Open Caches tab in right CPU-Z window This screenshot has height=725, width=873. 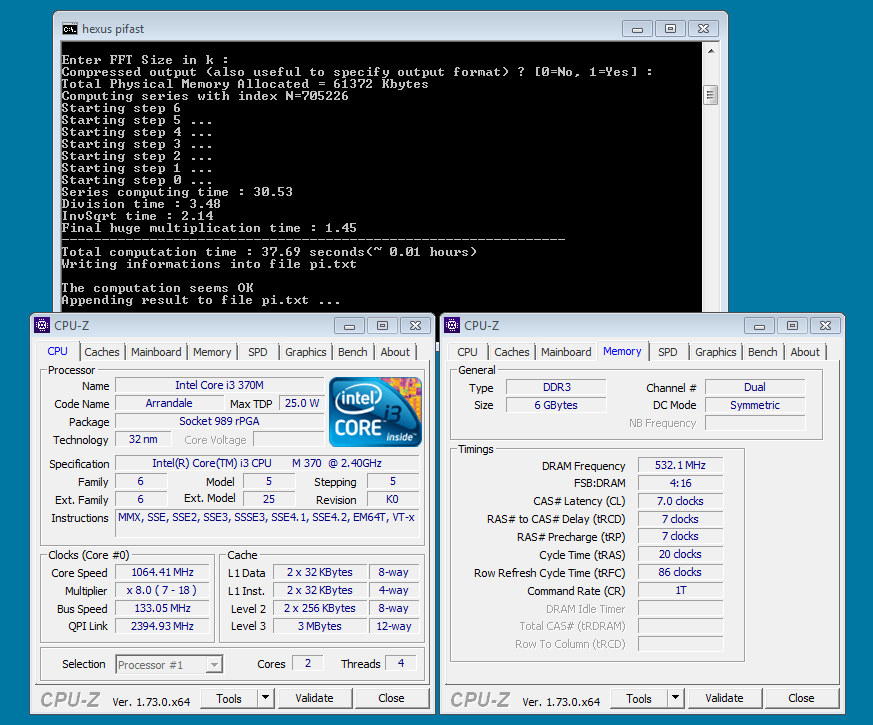coord(512,352)
